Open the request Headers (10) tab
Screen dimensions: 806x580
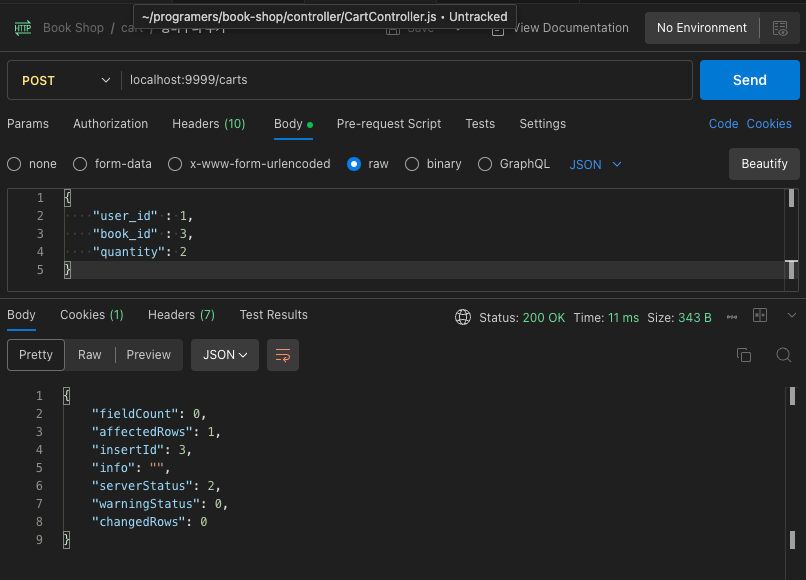[209, 124]
